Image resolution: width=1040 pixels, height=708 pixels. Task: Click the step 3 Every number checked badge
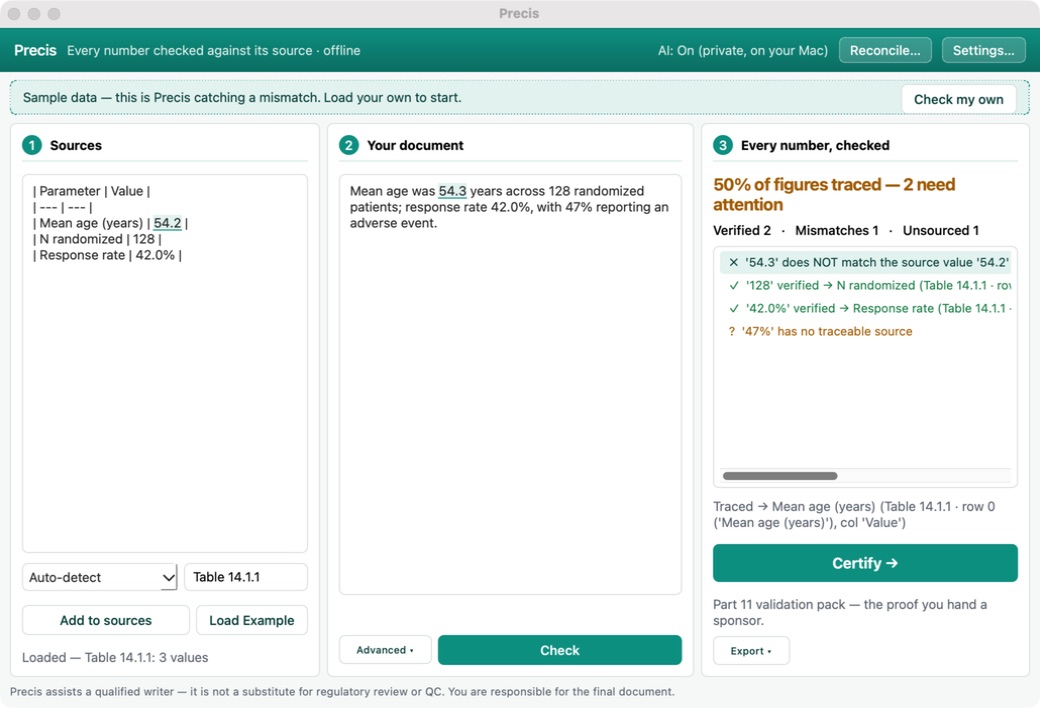click(x=723, y=145)
